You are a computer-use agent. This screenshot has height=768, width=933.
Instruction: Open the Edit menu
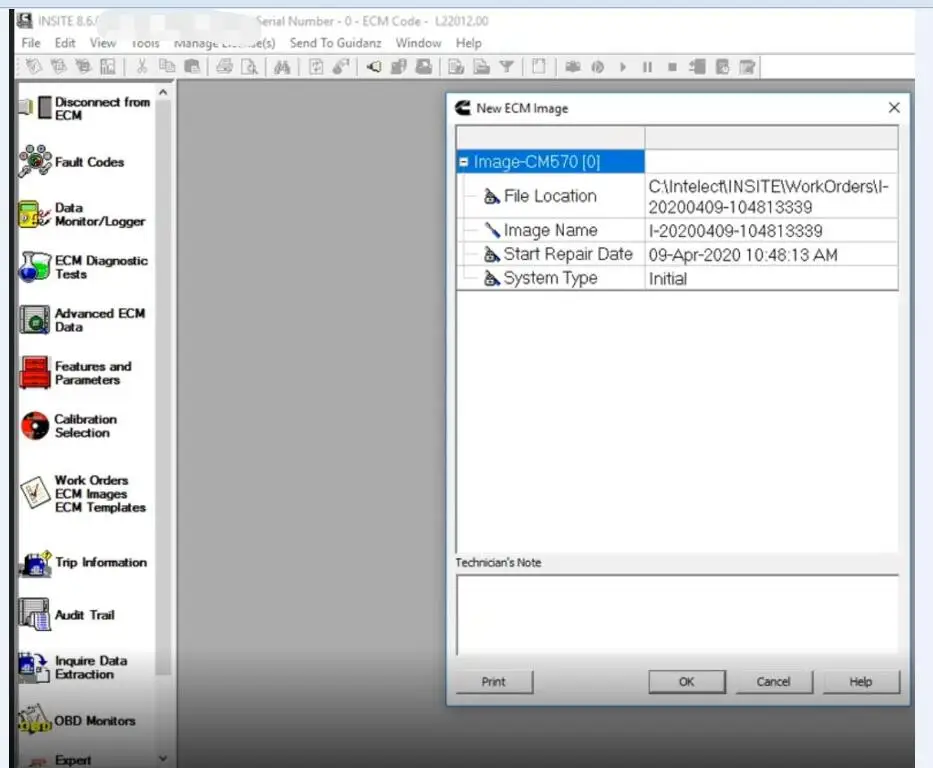point(65,43)
